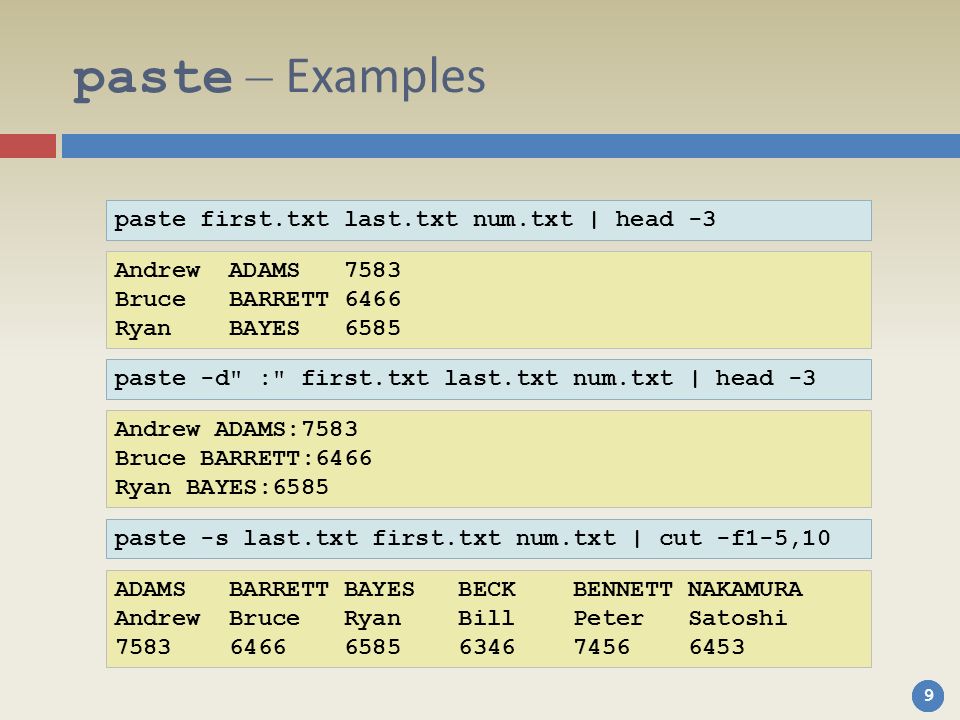Click 'head -3' in the first command
The width and height of the screenshot is (960, 720).
[x=665, y=219]
